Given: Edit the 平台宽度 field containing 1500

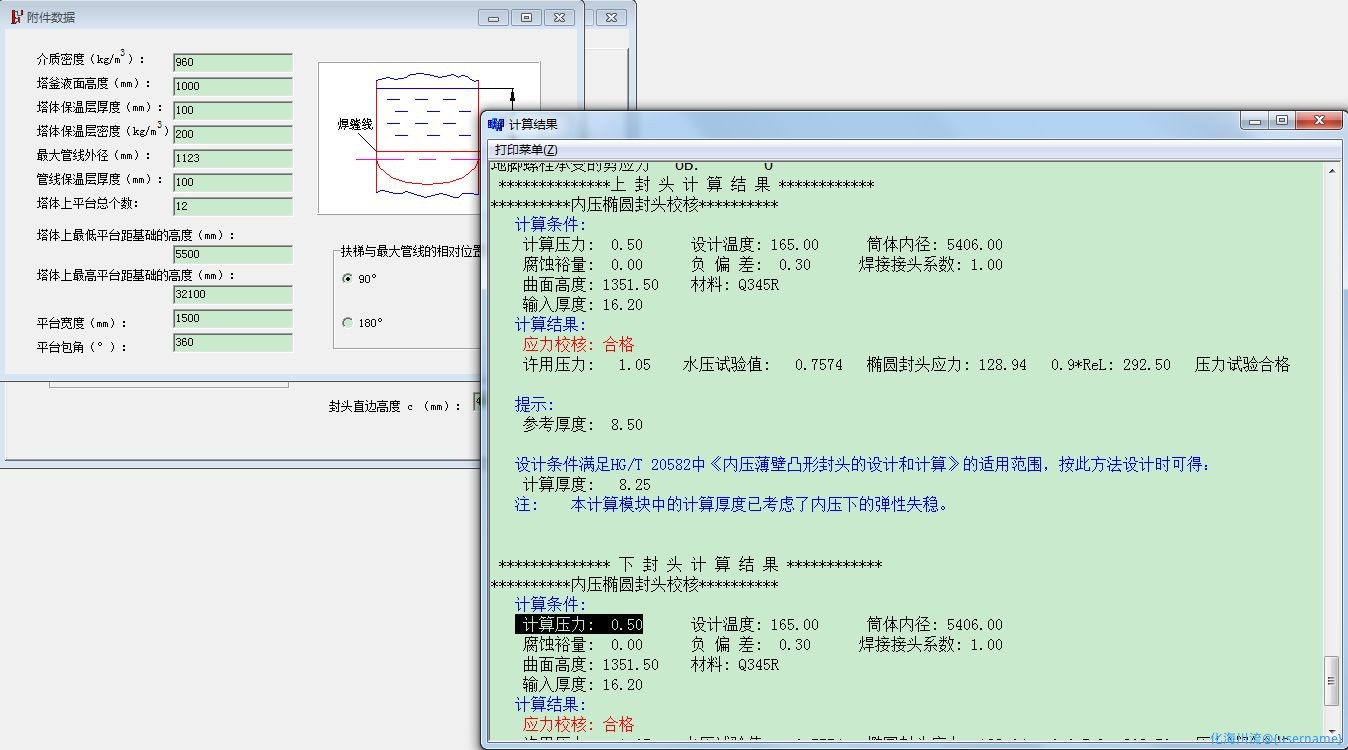Looking at the screenshot, I should (x=233, y=319).
